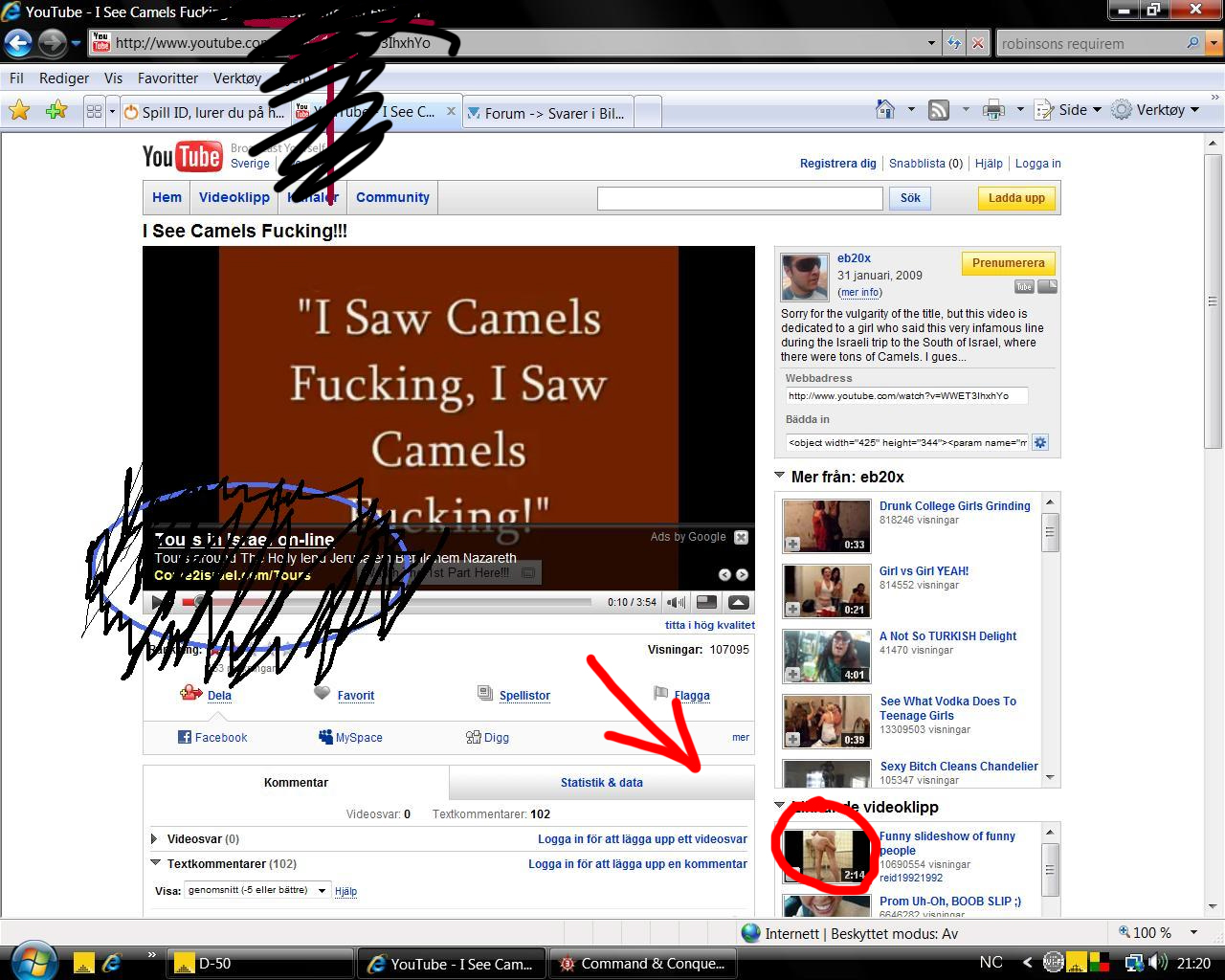1225x980 pixels.
Task: Click the Registrera dig link
Action: coord(838,164)
